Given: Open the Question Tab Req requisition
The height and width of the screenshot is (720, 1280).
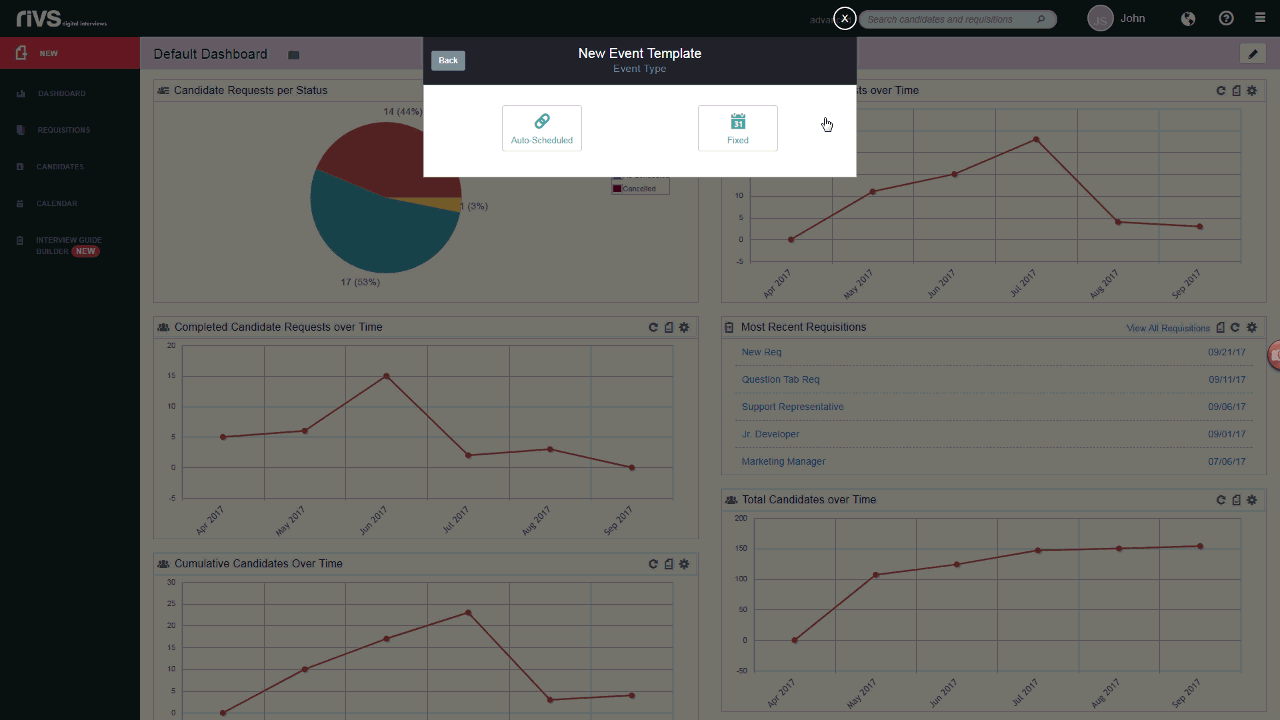Looking at the screenshot, I should tap(780, 380).
